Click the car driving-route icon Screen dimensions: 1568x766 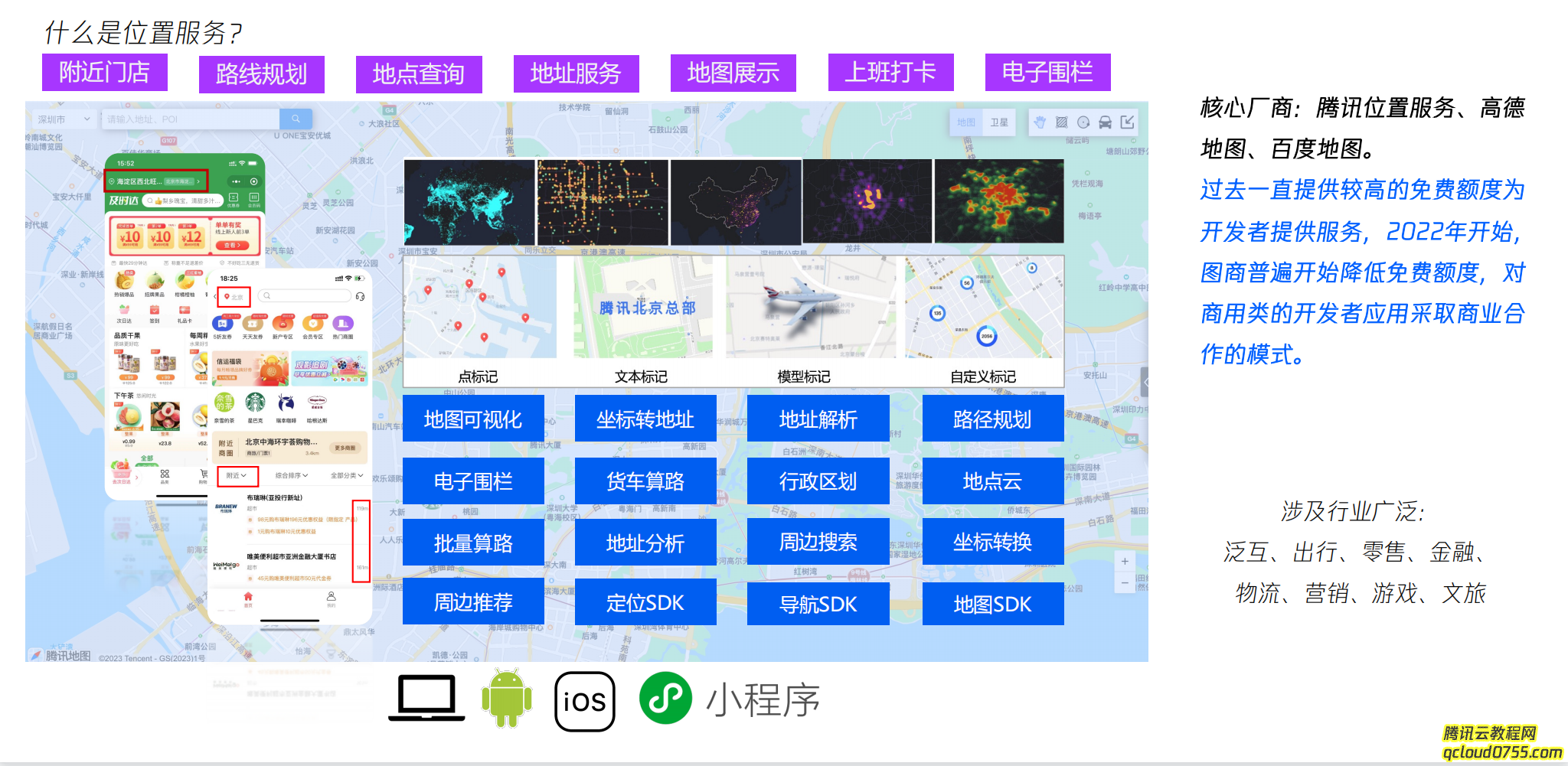point(1105,122)
